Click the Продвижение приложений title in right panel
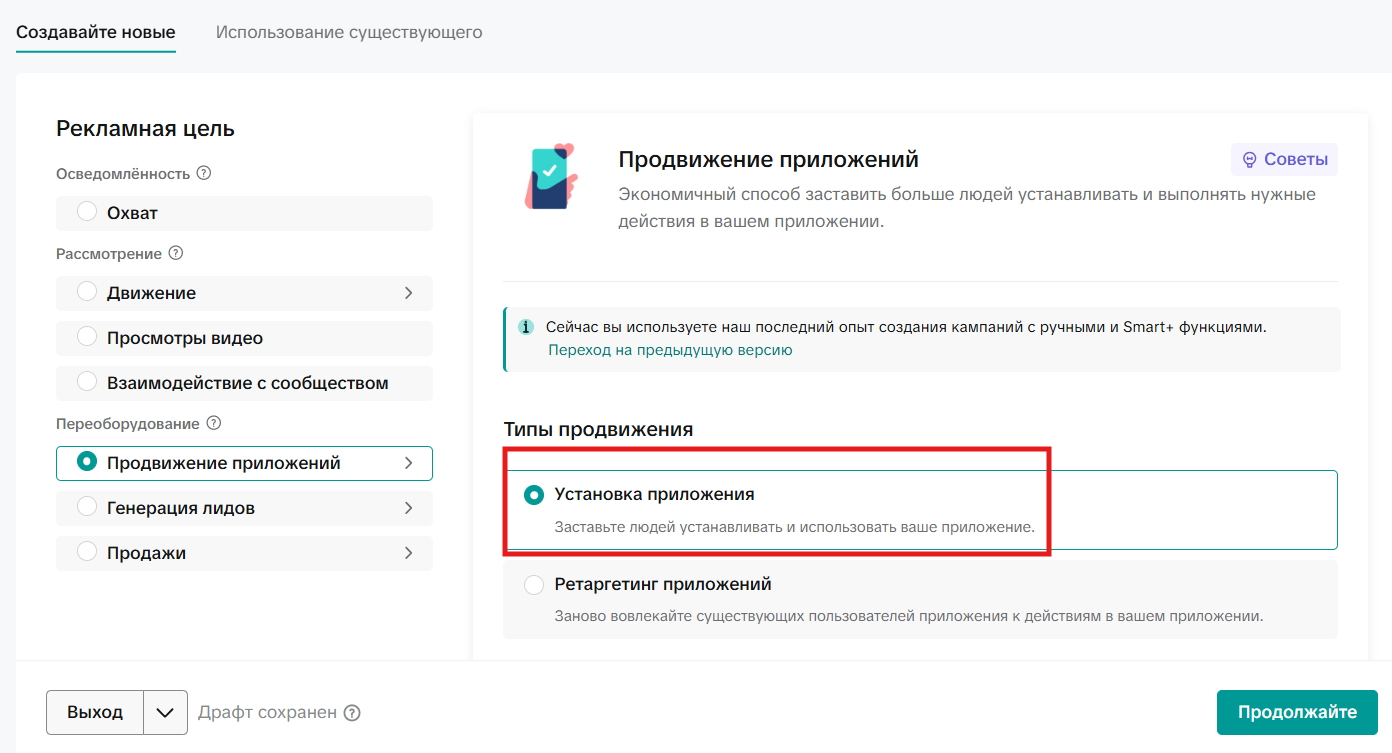Screen dimensions: 1392x753 pos(768,160)
